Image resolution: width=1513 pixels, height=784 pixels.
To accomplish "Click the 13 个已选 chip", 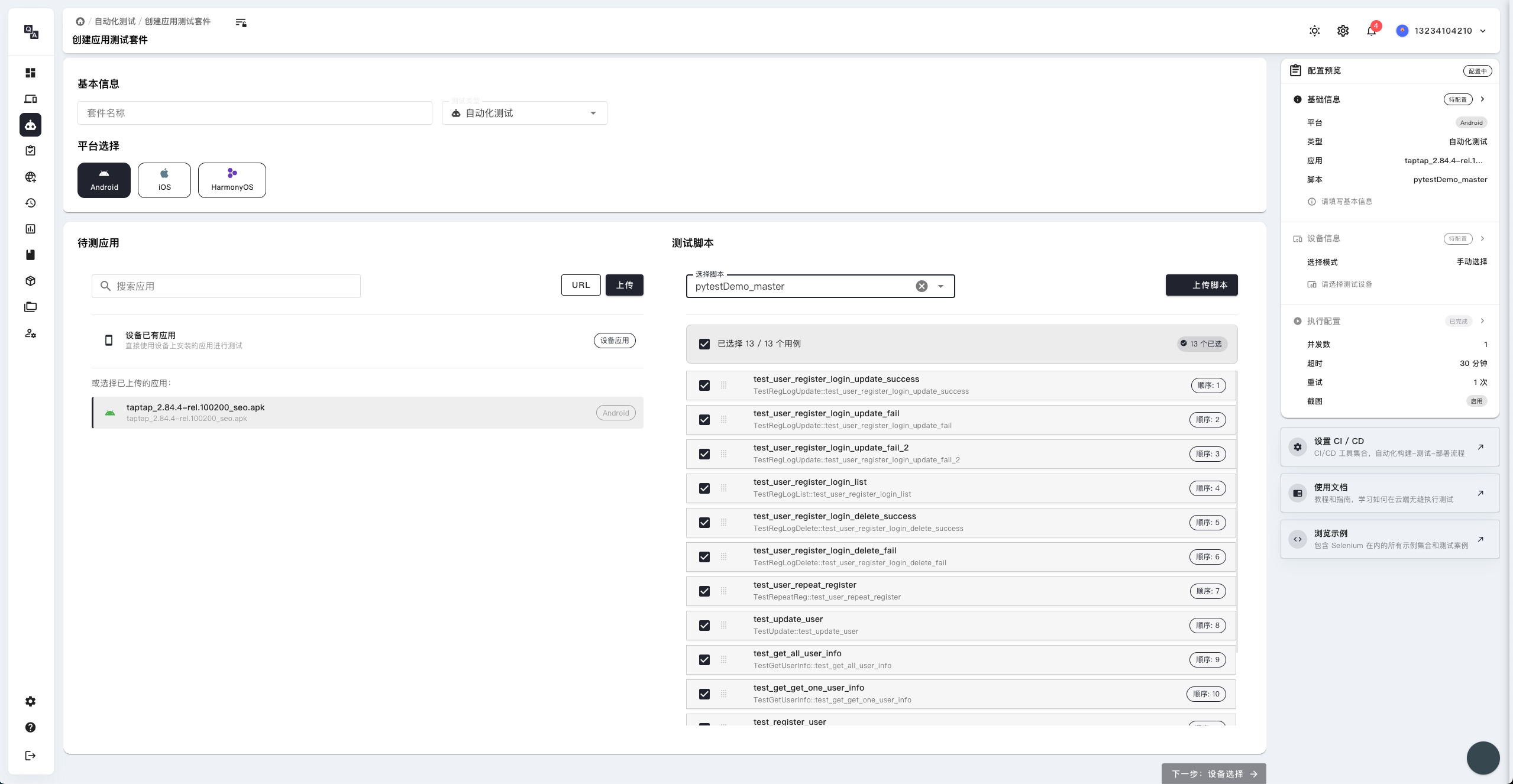I will click(1201, 344).
